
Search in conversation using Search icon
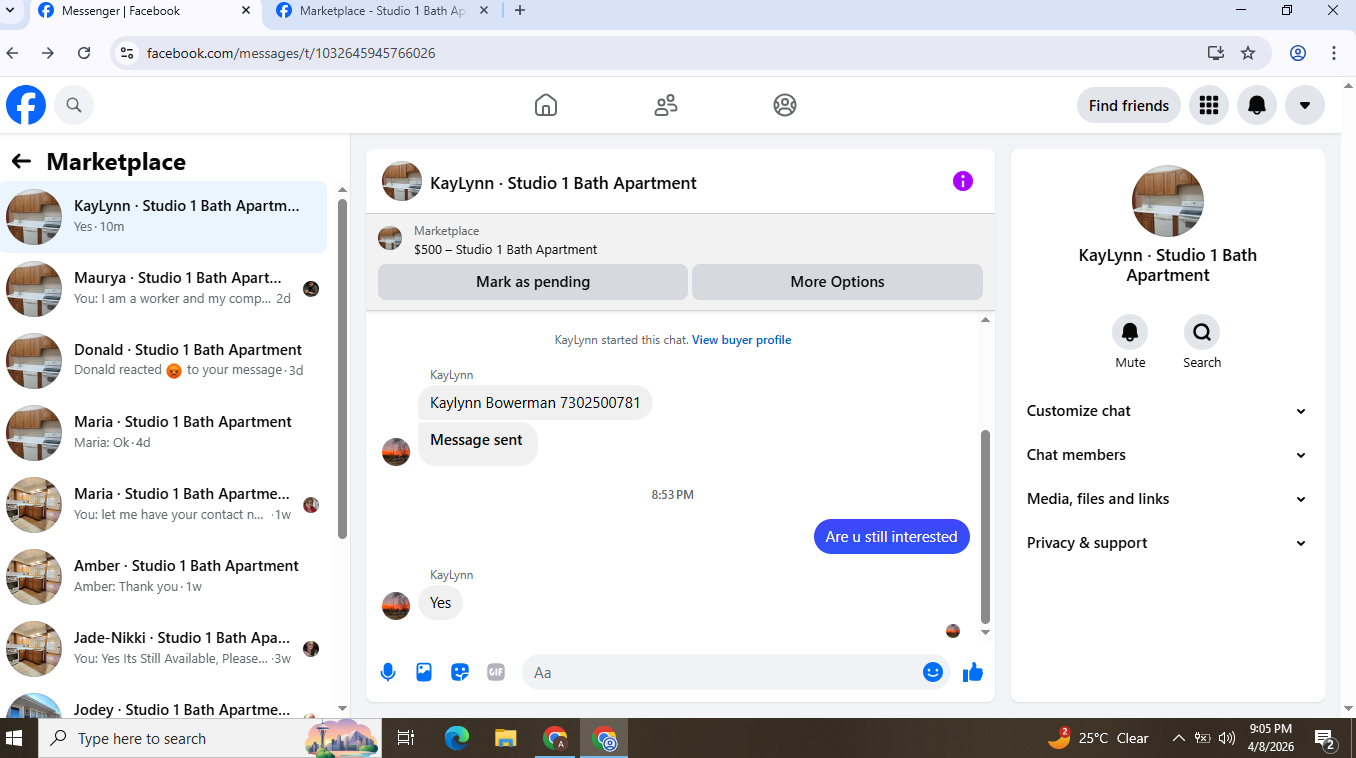(1202, 332)
